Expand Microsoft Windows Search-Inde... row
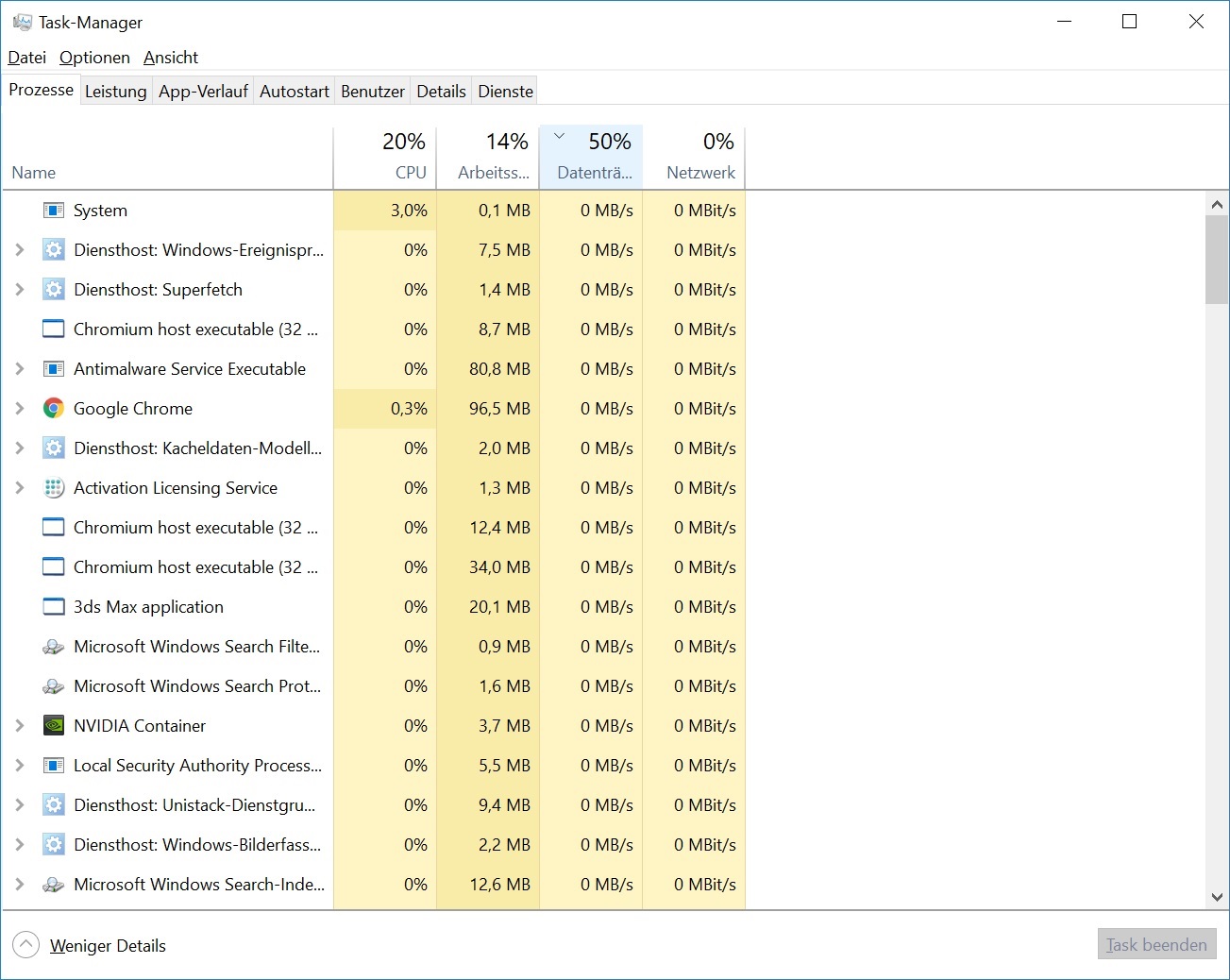1230x980 pixels. coord(20,885)
